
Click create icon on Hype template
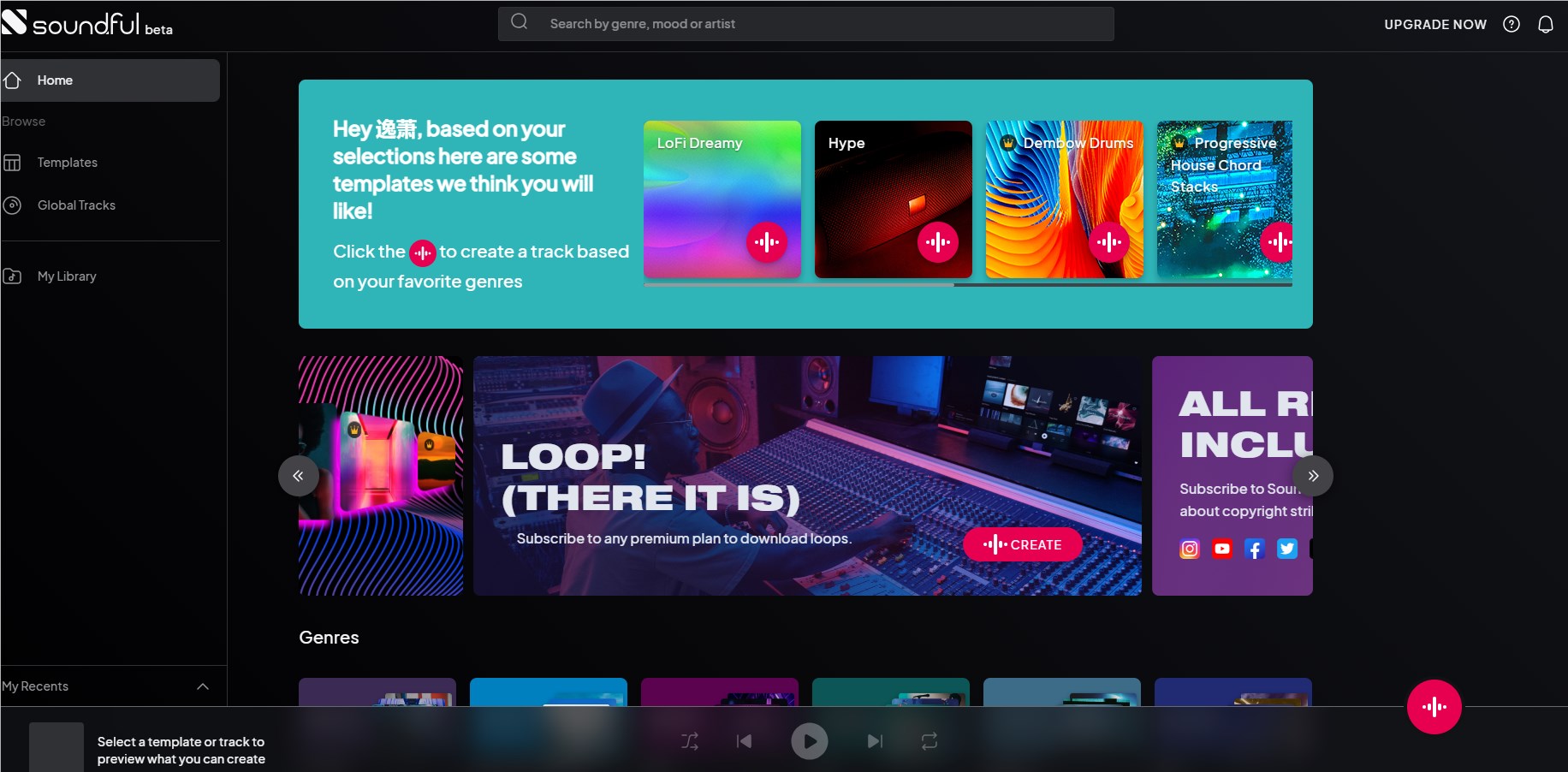937,242
